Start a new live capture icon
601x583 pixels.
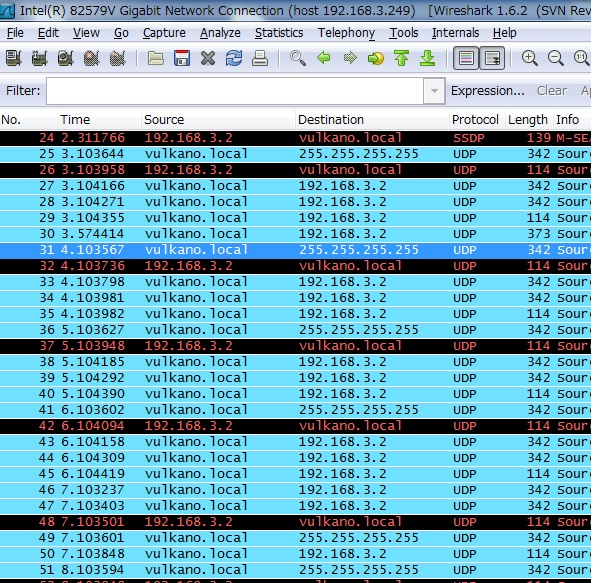66,59
